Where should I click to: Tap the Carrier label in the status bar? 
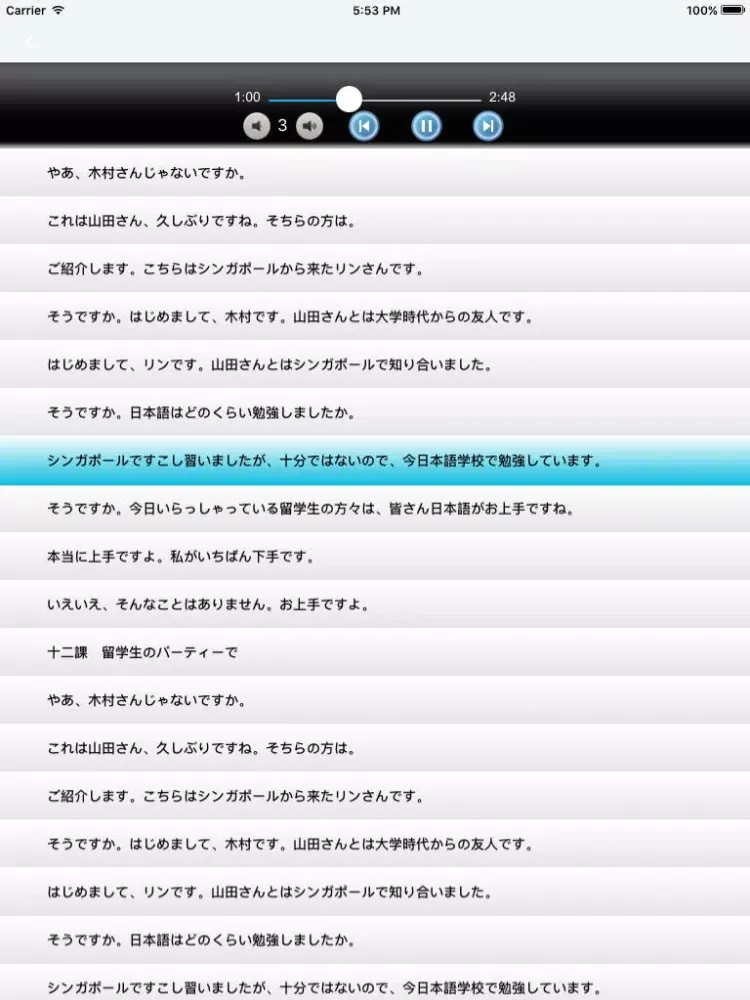[x=26, y=10]
